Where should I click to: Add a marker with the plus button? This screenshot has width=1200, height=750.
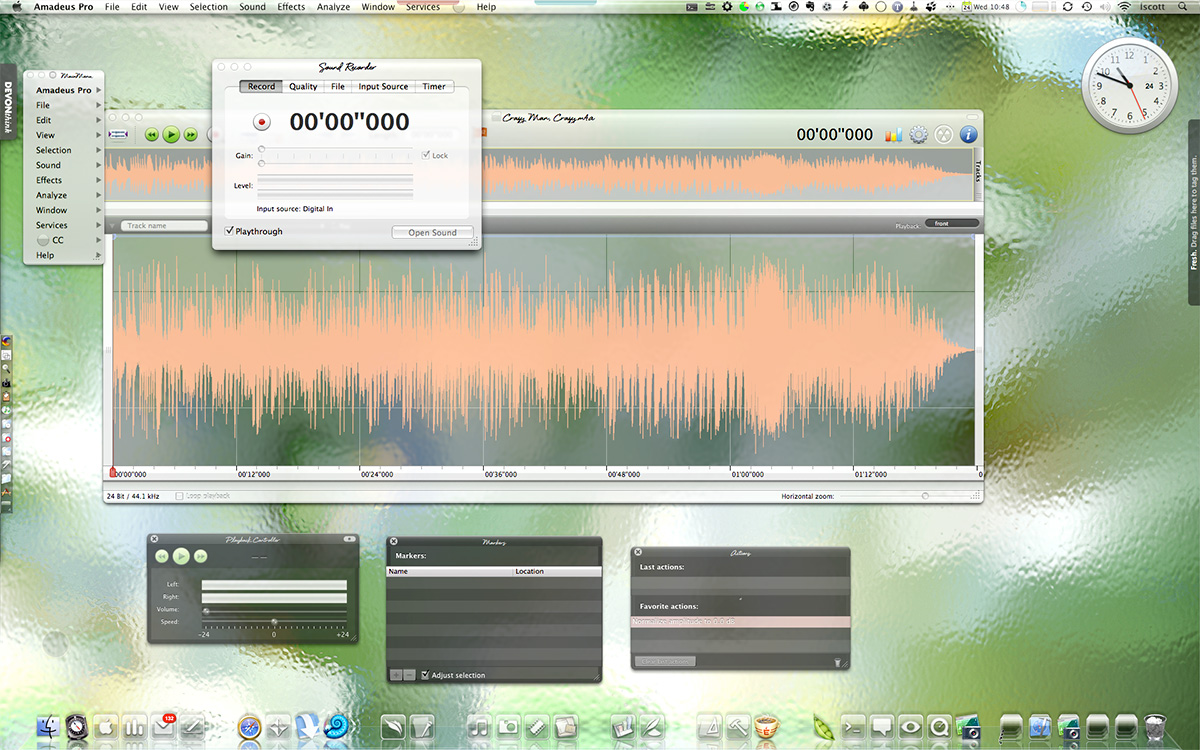tap(396, 675)
